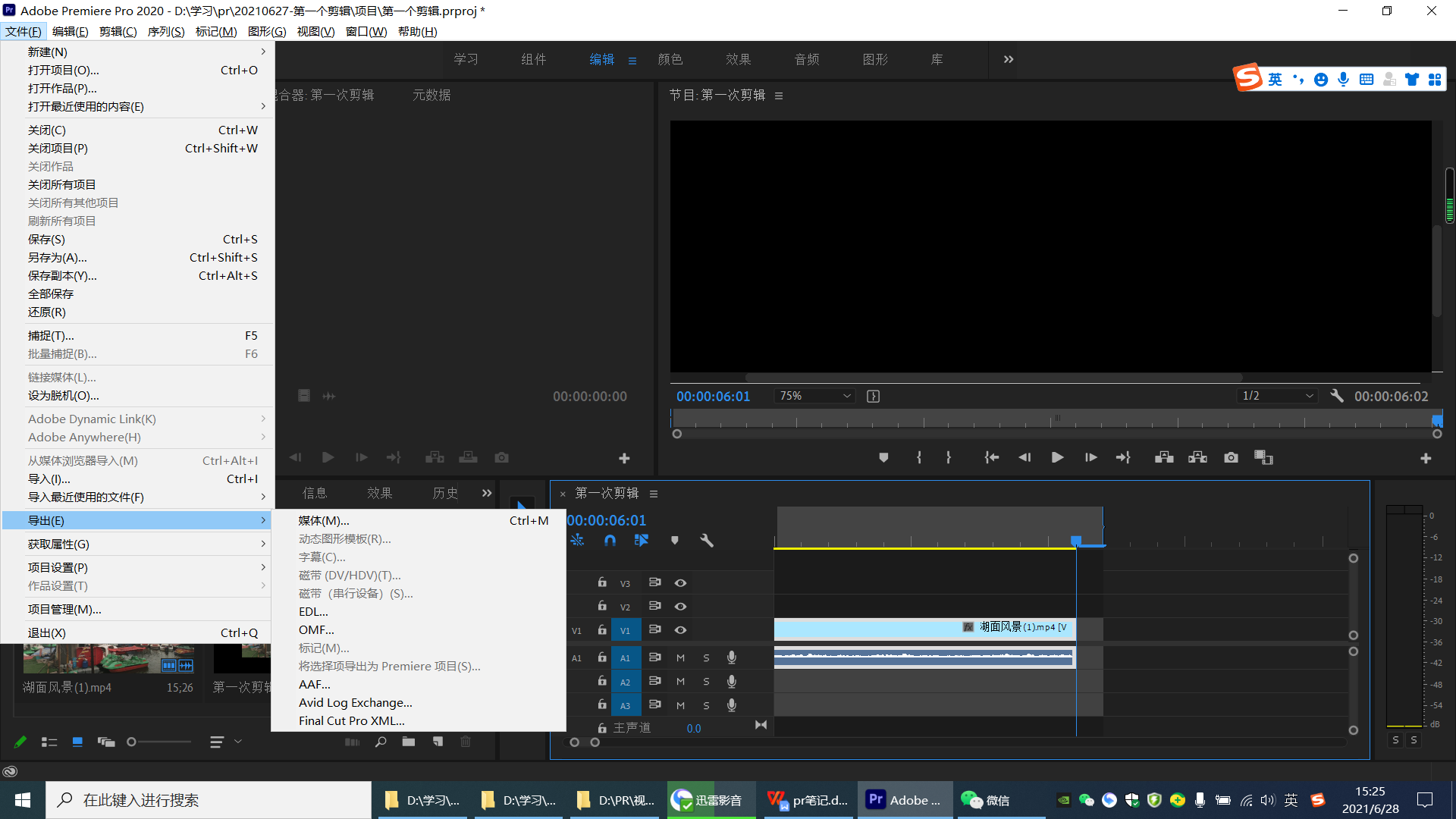Expand 打开最近使用的内容(E) submenu
The height and width of the screenshot is (819, 1456).
tap(136, 106)
